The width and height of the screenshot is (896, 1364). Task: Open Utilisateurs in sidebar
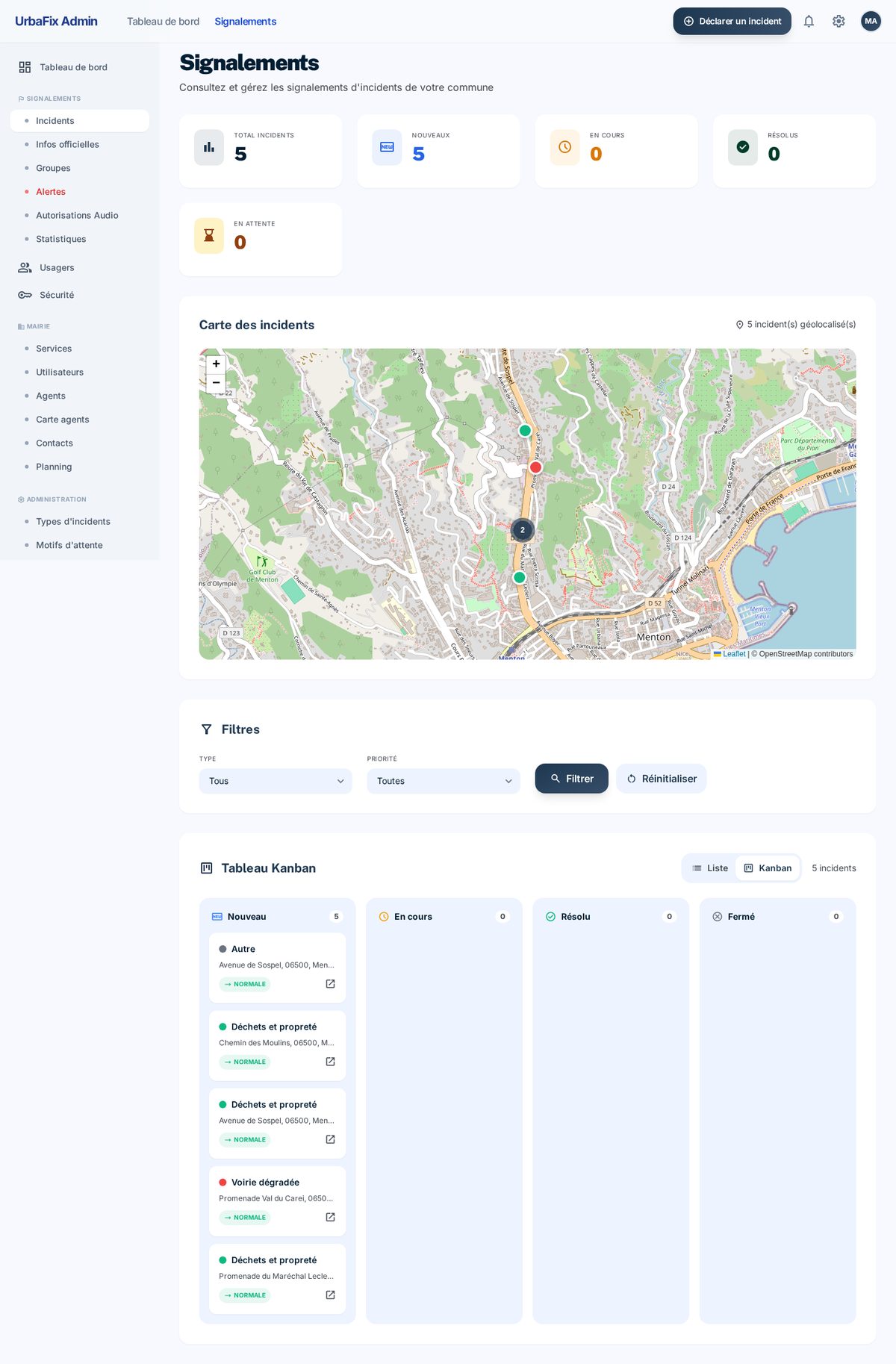click(x=79, y=373)
